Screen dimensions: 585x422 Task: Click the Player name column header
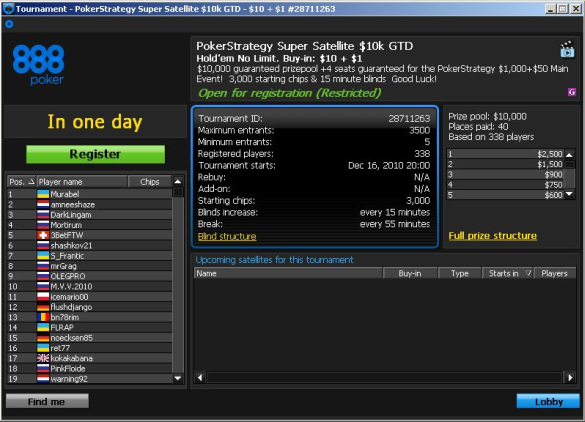[82, 182]
